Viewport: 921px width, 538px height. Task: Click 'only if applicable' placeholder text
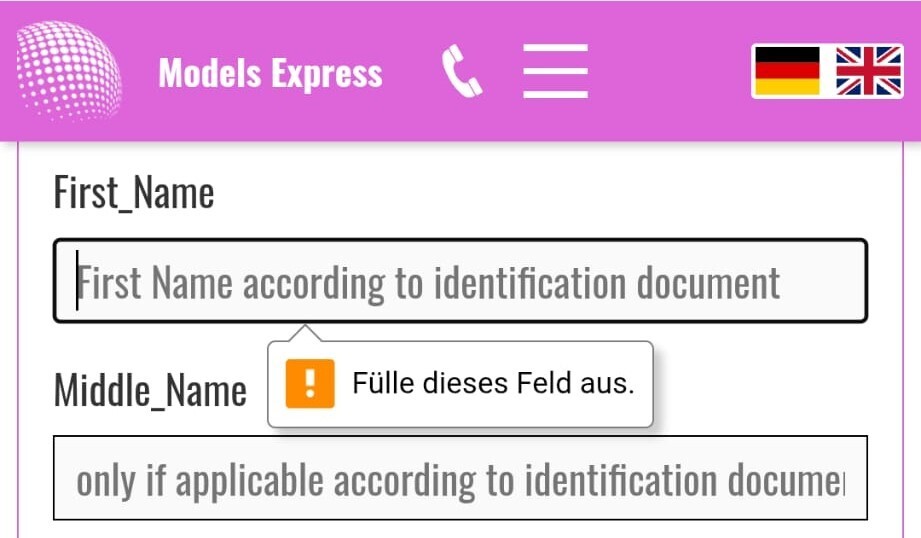click(200, 481)
